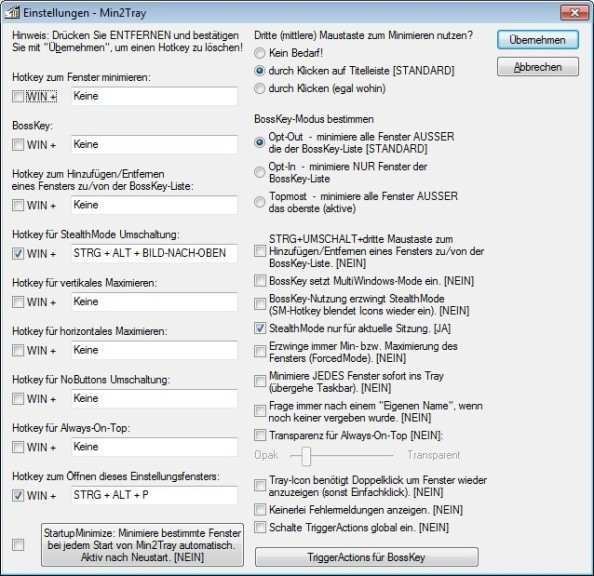Click the 'Opak' slider label
The height and width of the screenshot is (576, 594).
(266, 455)
